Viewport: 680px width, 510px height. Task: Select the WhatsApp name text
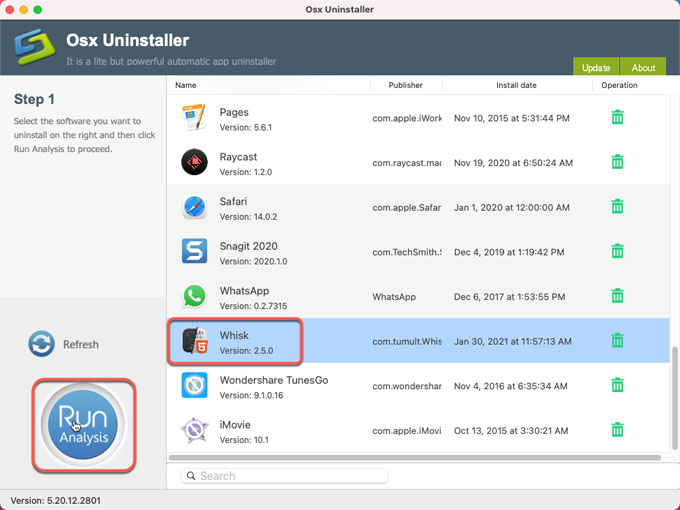(244, 291)
